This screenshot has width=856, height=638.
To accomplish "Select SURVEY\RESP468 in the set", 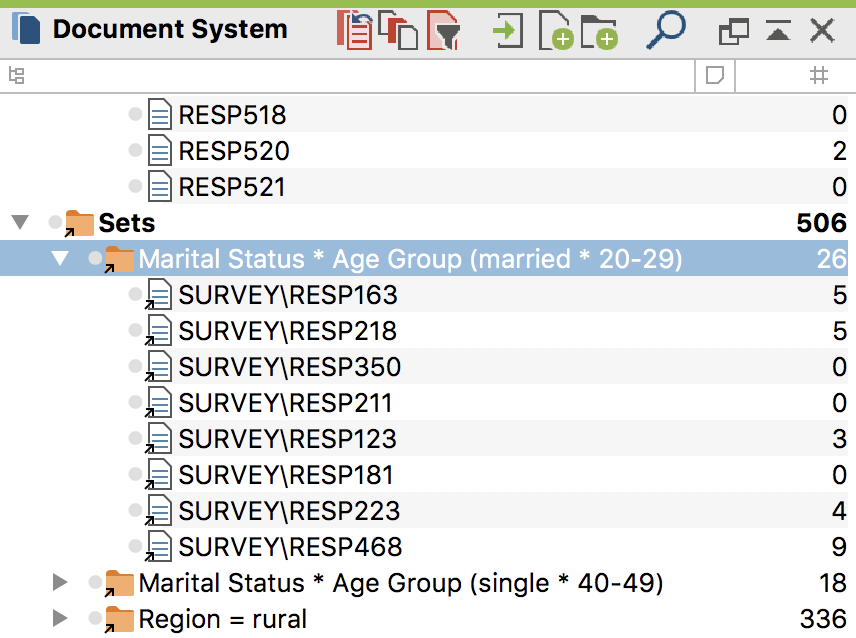I will click(x=290, y=547).
